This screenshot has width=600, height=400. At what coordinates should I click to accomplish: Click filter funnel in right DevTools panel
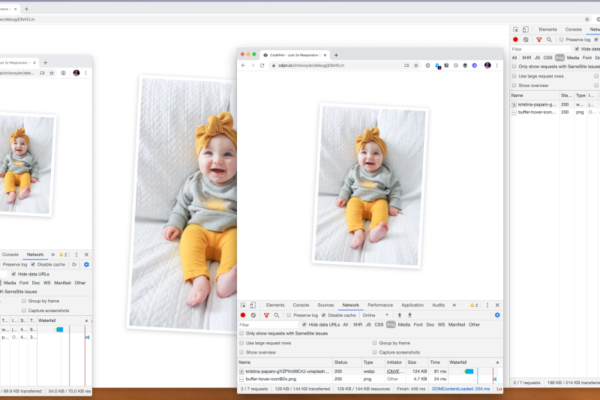point(539,39)
